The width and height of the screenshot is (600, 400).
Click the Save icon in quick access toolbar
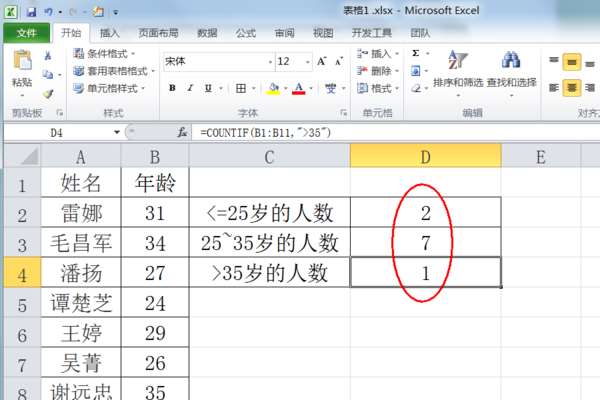31,12
